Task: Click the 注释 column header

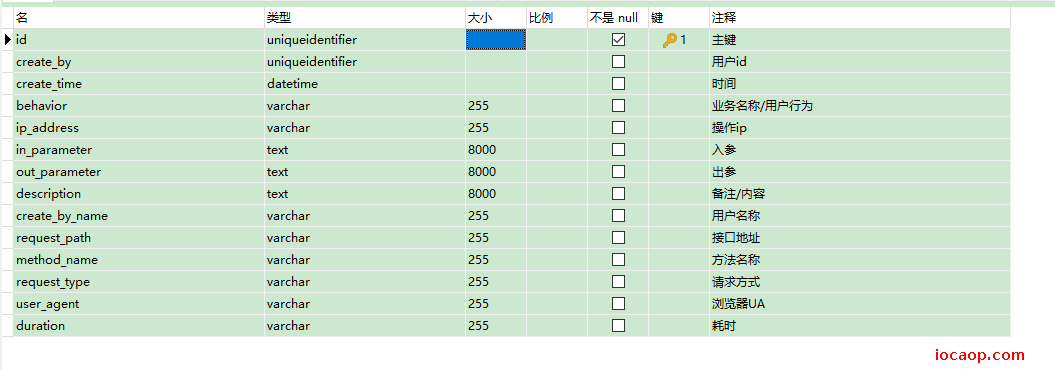Action: pos(860,18)
